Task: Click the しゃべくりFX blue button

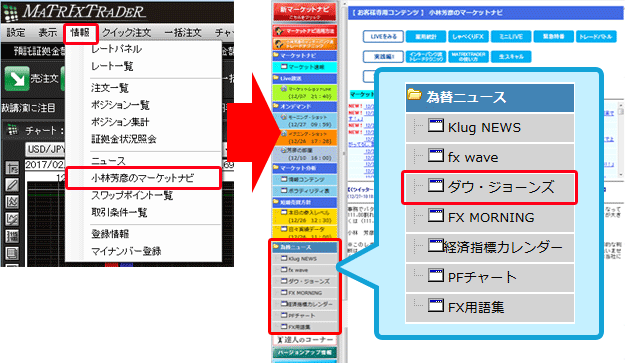Action: click(468, 37)
